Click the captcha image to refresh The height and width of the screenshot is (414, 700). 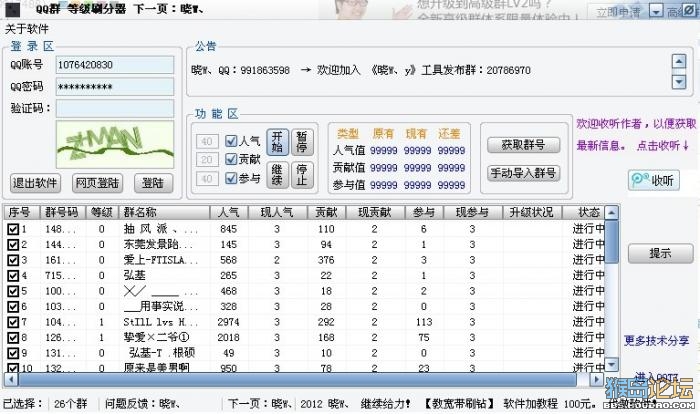(x=115, y=144)
